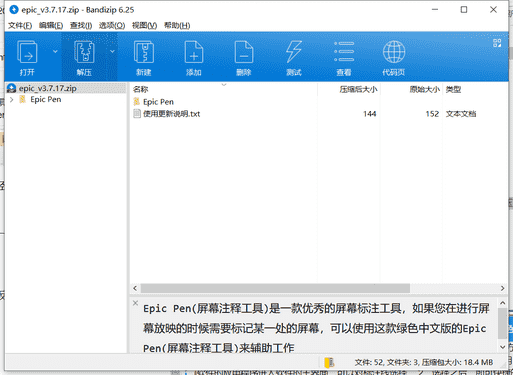Viewport: 513px width, 375px height.
Task: Click the Open (打开) toolbar icon
Action: click(x=27, y=52)
